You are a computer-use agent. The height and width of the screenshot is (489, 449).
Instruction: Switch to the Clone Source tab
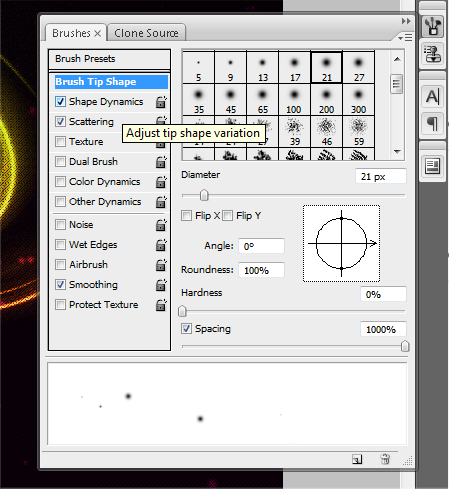146,33
